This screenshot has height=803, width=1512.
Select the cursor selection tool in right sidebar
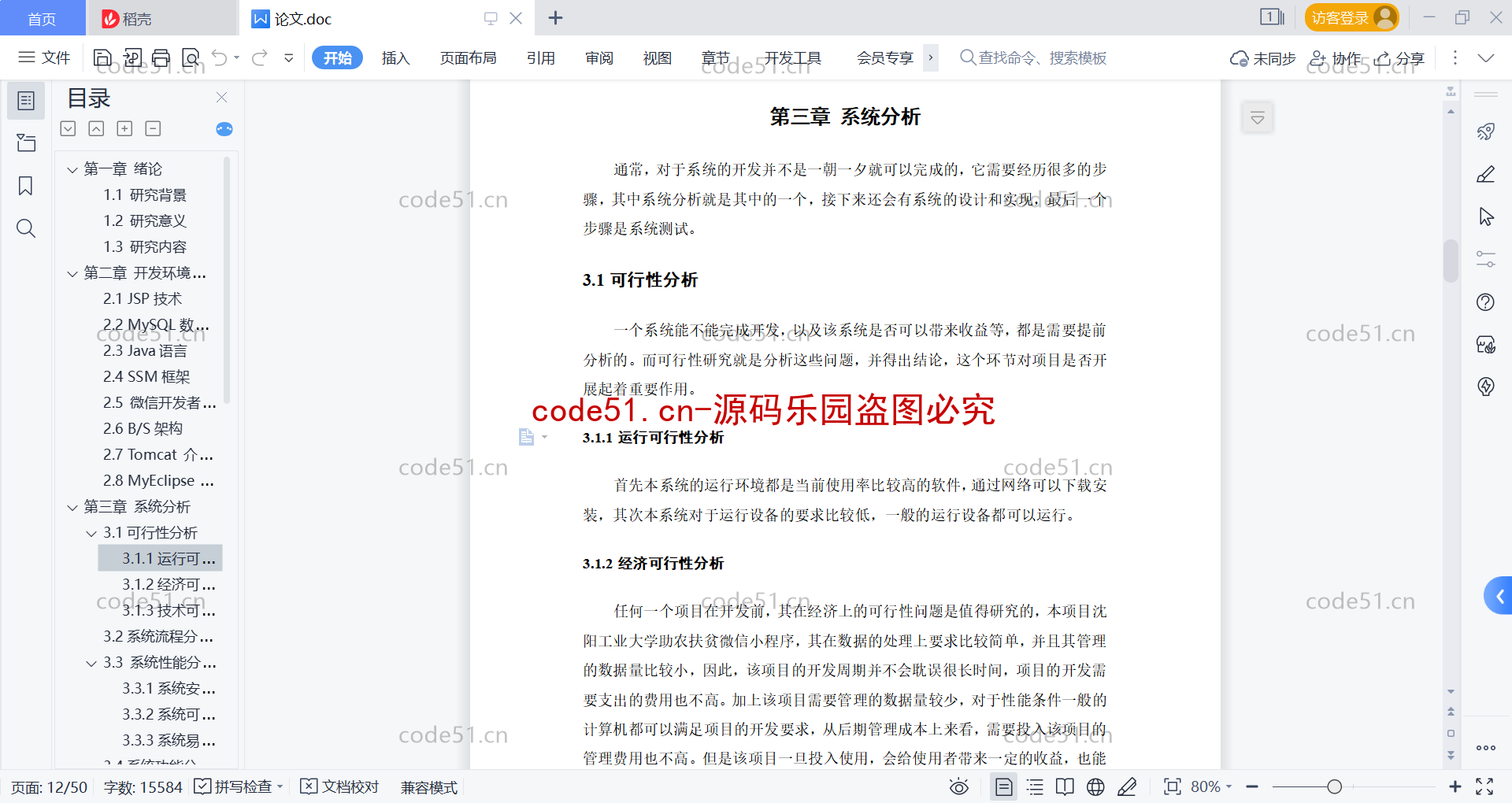[1486, 216]
